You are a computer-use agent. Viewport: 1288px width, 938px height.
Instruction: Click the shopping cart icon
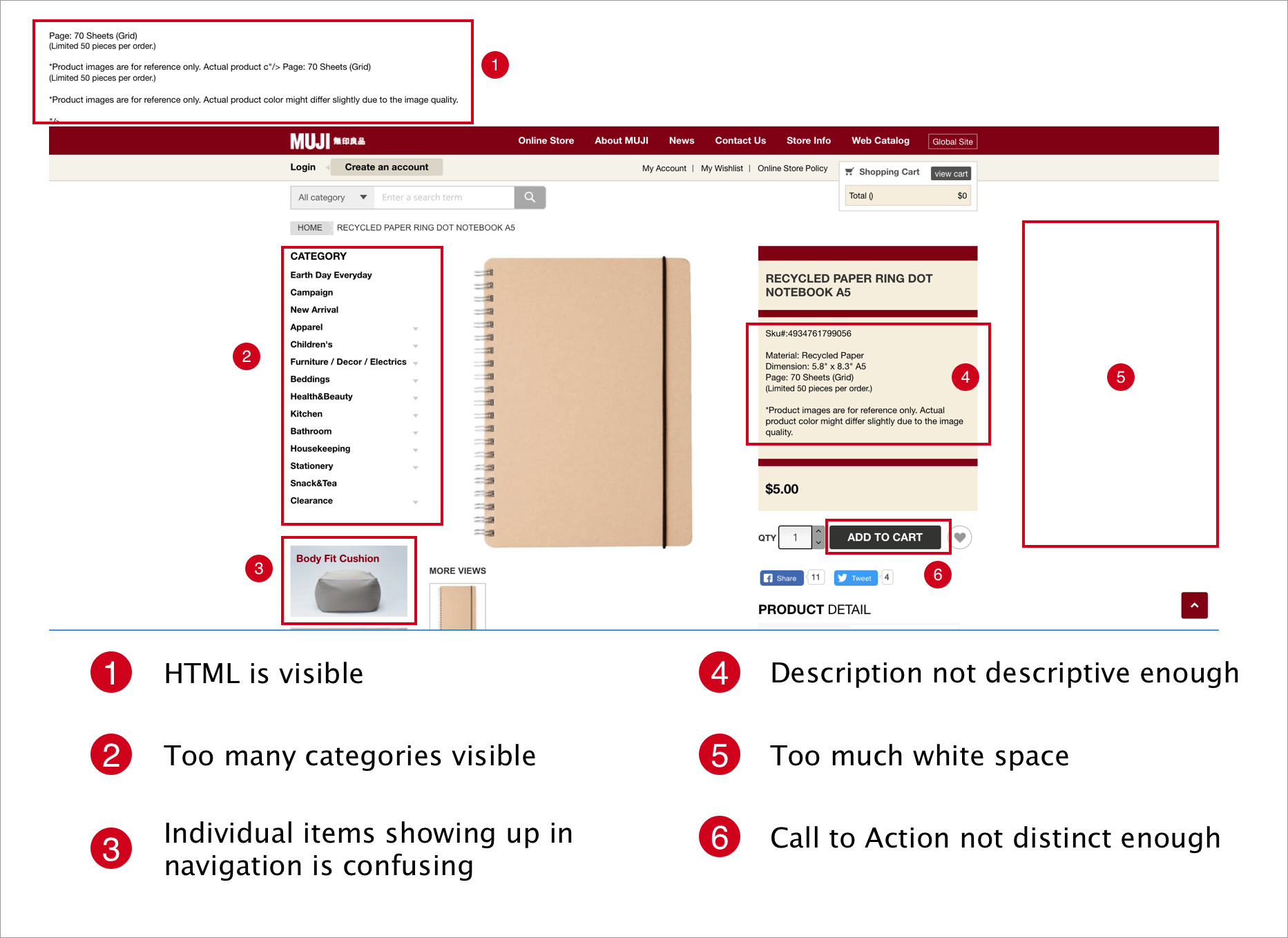click(x=849, y=172)
